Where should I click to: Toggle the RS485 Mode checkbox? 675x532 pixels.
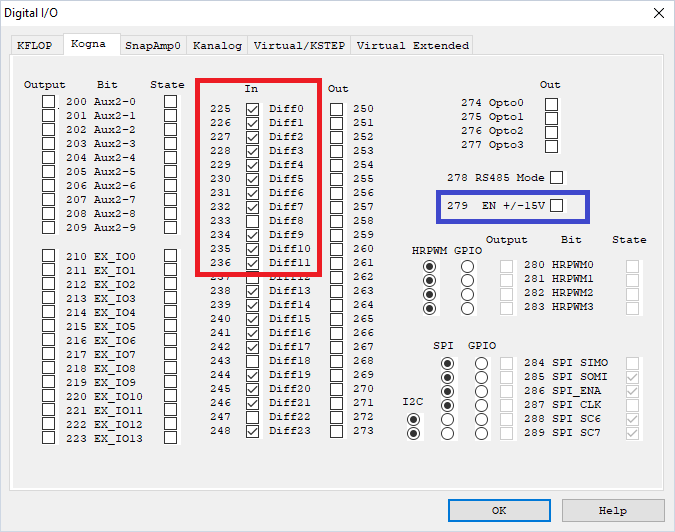pos(557,177)
